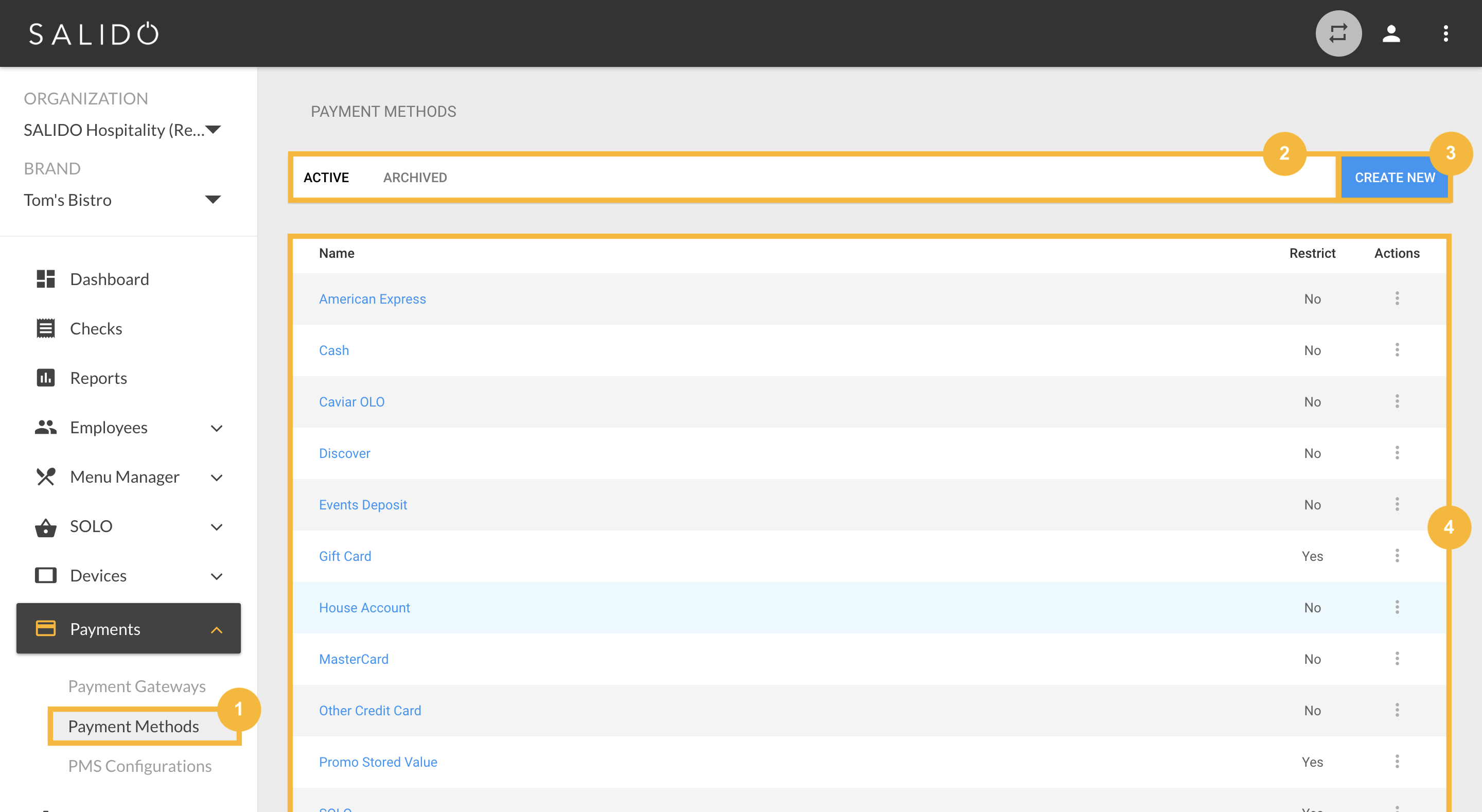Screen dimensions: 1482x812
Task: Open actions menu for MasterCard
Action: pos(1397,659)
